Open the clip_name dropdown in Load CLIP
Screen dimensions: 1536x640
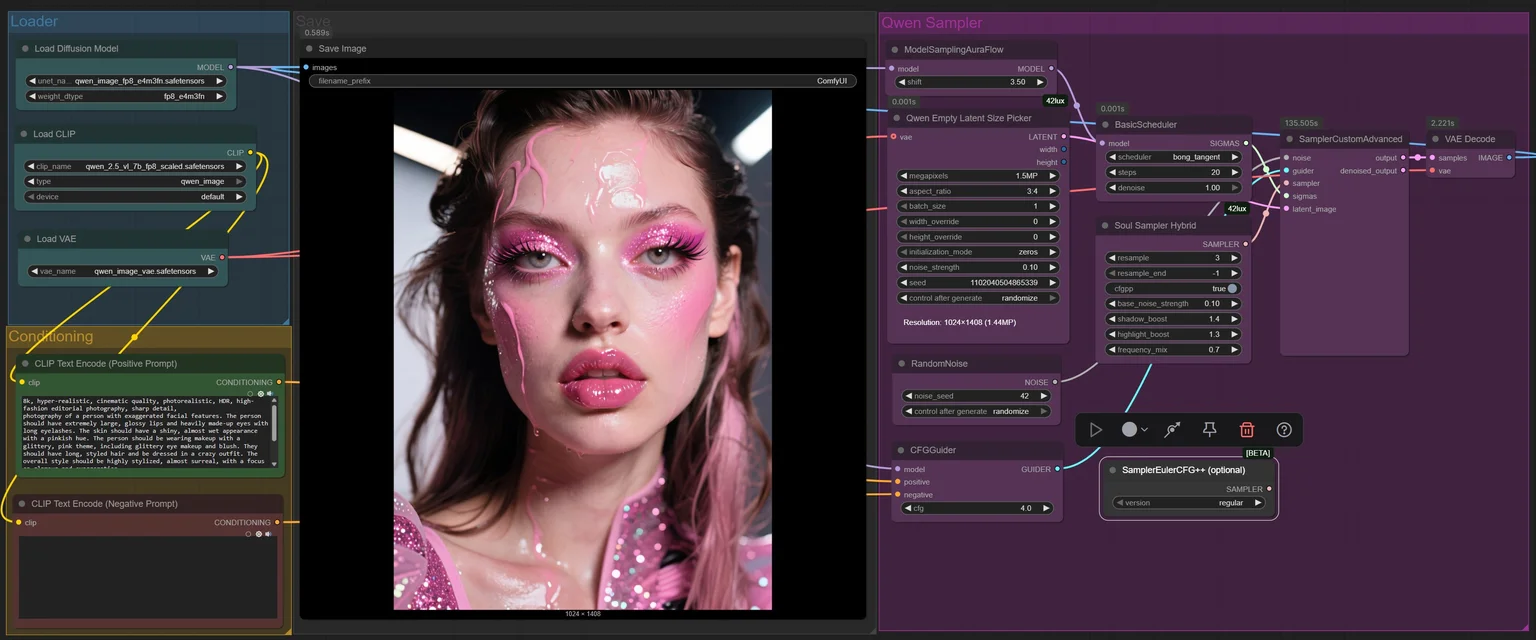135,166
